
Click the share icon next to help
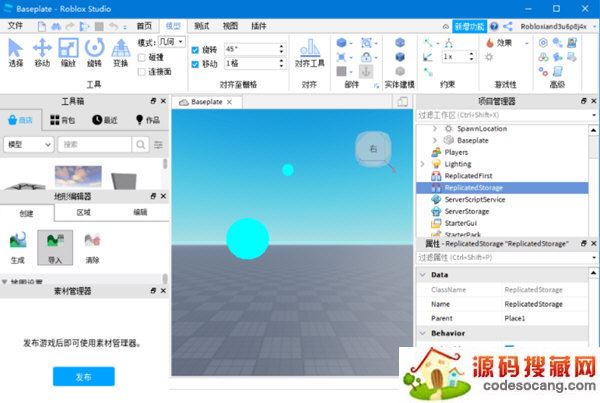[x=508, y=26]
